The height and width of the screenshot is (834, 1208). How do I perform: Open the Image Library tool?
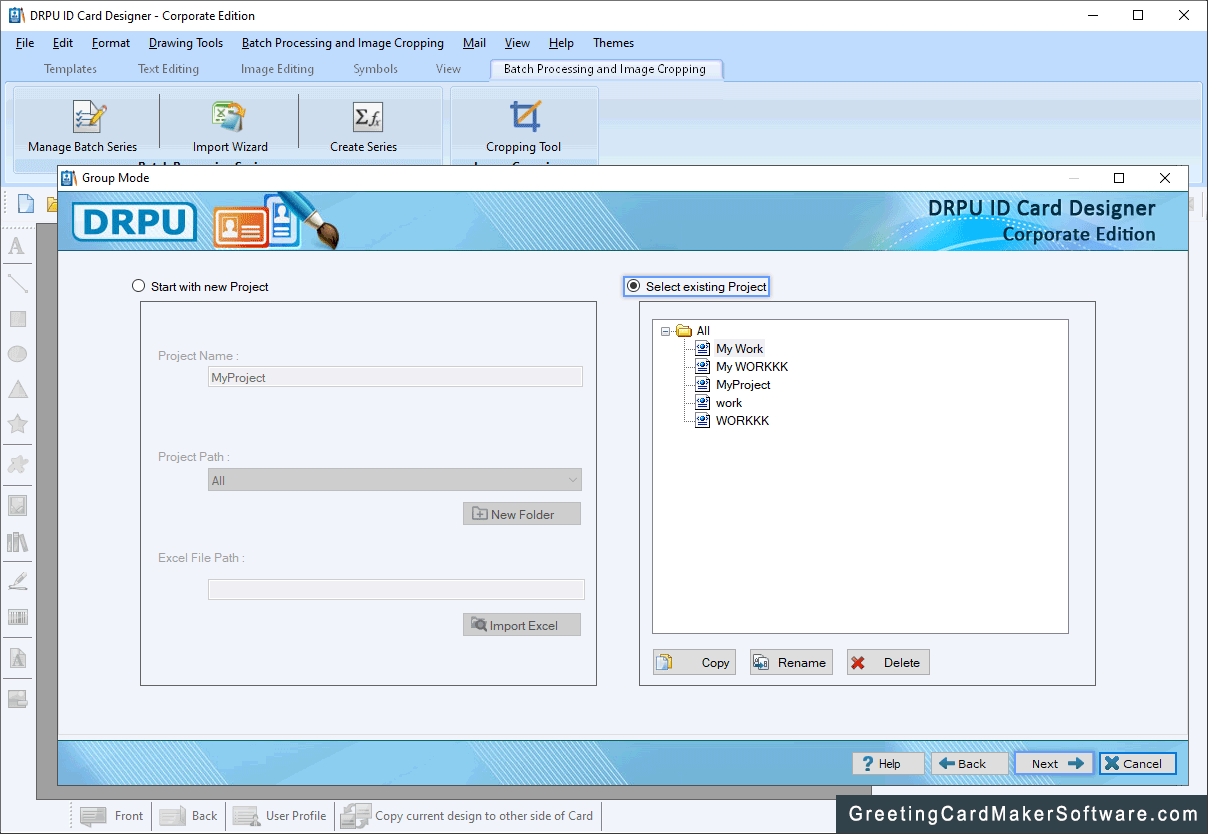tap(17, 542)
